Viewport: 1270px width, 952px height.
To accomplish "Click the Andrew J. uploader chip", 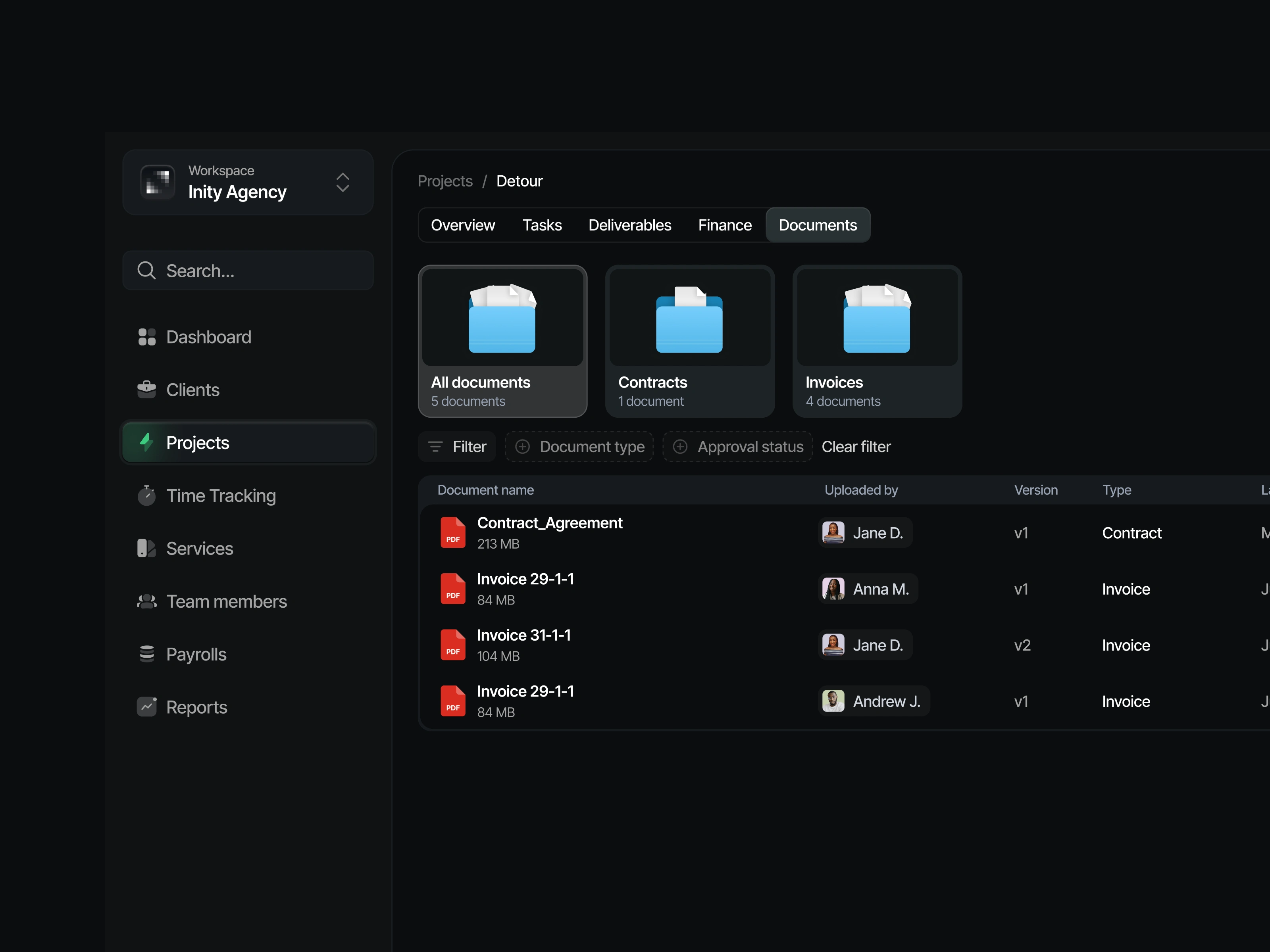I will pos(874,701).
